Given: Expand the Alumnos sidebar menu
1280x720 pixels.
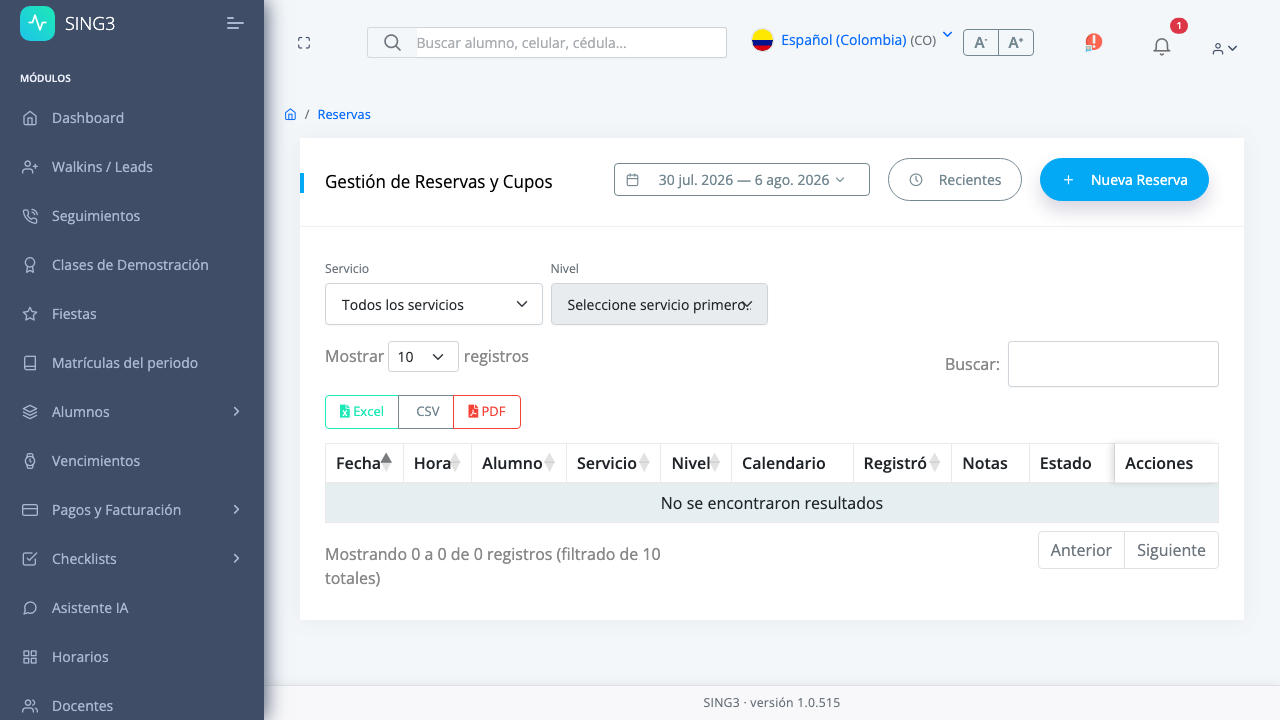Looking at the screenshot, I should (132, 412).
